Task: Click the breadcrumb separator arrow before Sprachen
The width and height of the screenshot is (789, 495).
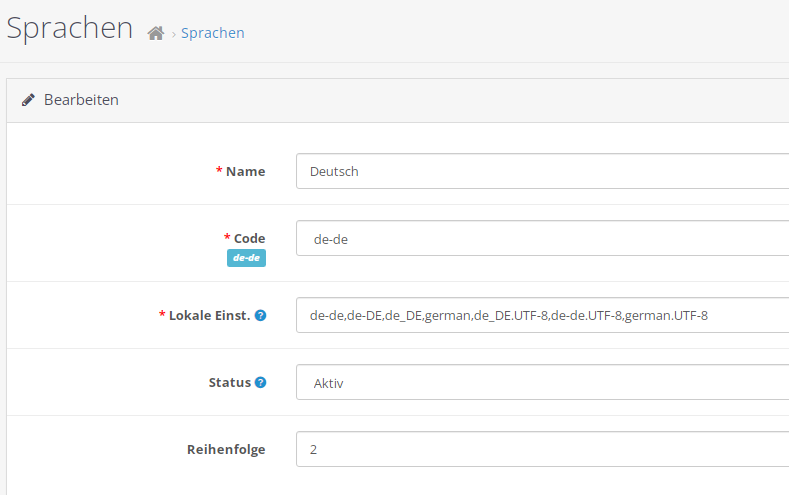Action: point(173,34)
